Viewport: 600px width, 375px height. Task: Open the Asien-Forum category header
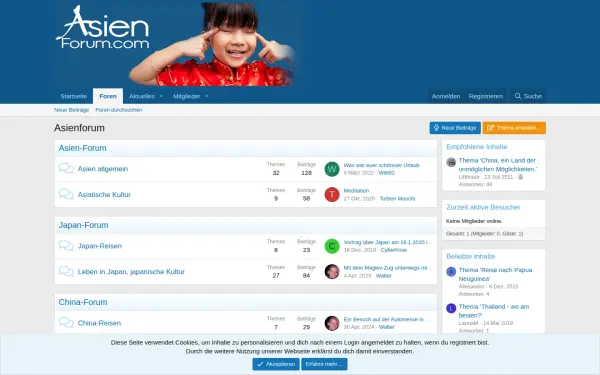click(x=82, y=148)
